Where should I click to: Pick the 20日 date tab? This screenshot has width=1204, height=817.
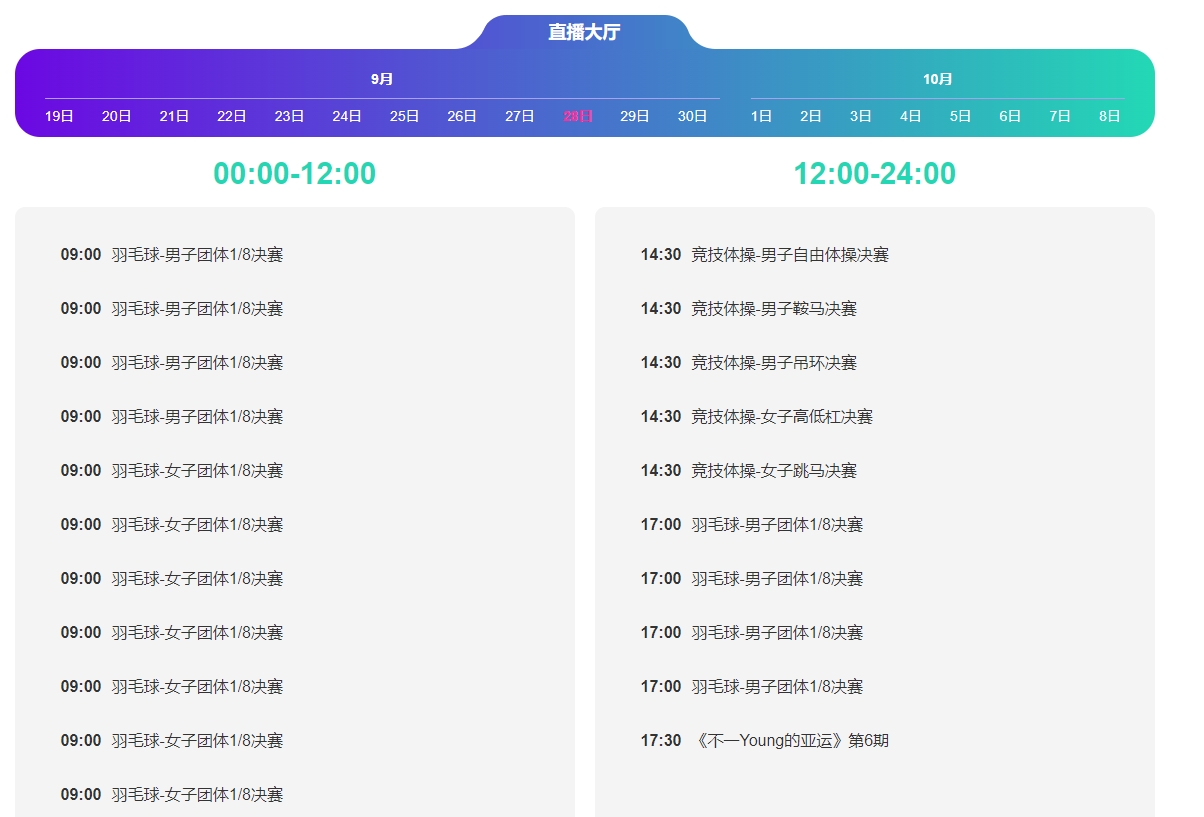pyautogui.click(x=117, y=116)
